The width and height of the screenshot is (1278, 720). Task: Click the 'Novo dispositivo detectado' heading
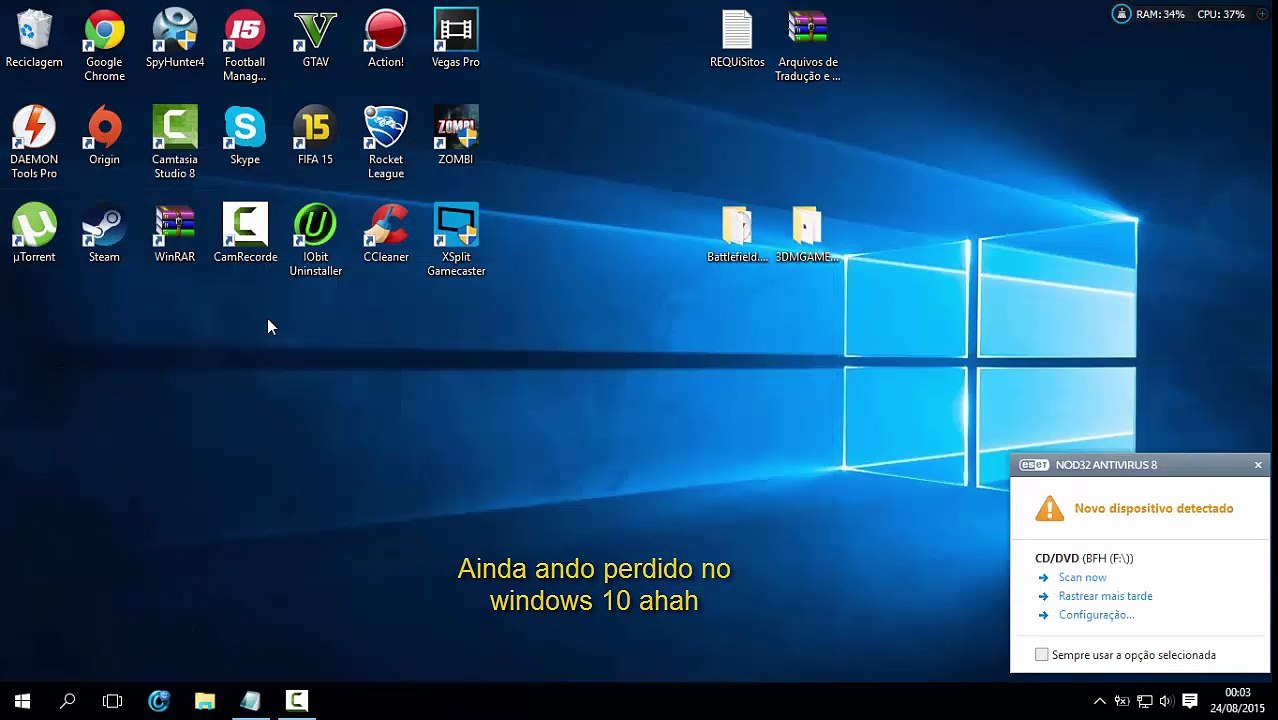pyautogui.click(x=1153, y=508)
